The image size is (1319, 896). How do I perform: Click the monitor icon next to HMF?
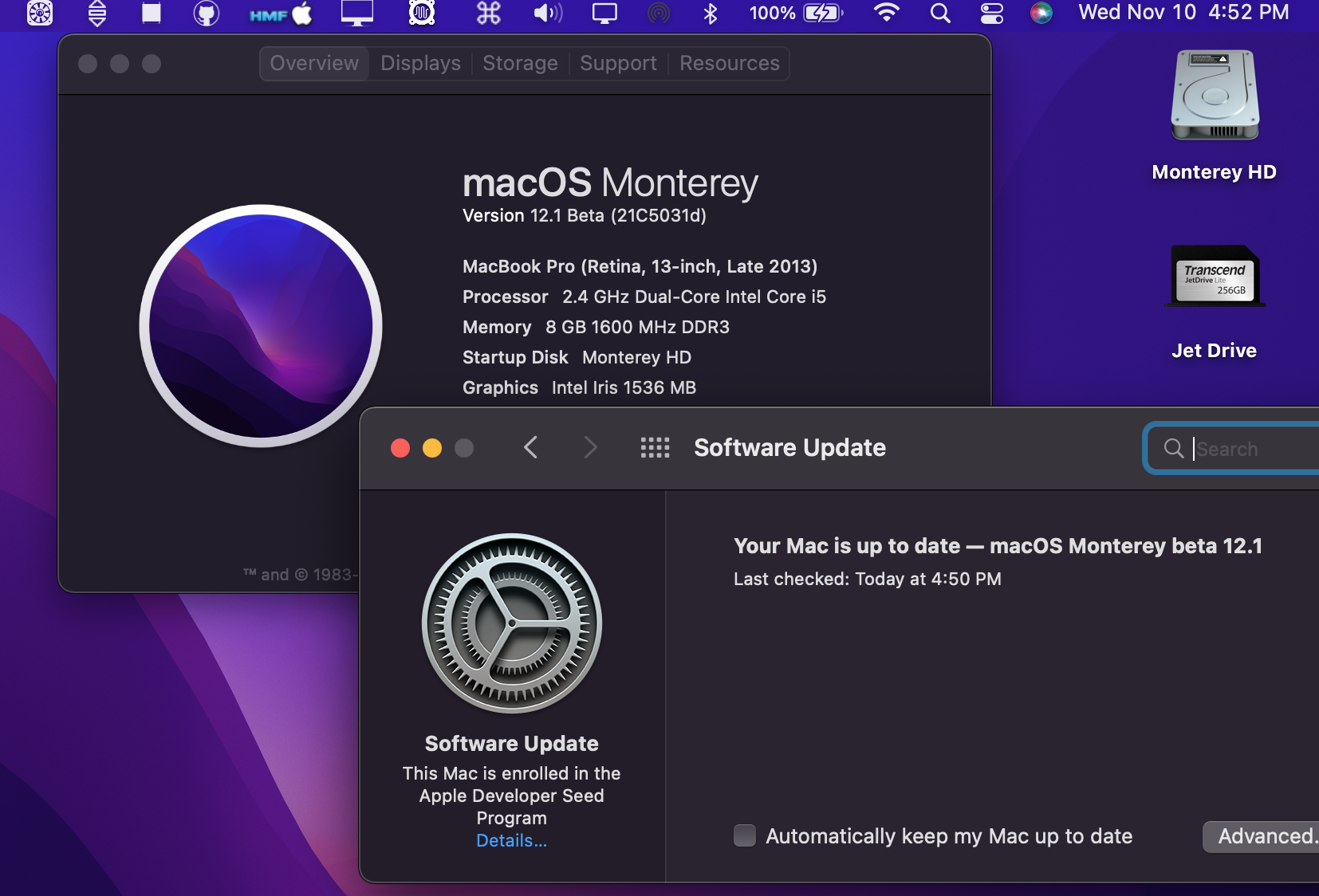tap(356, 13)
